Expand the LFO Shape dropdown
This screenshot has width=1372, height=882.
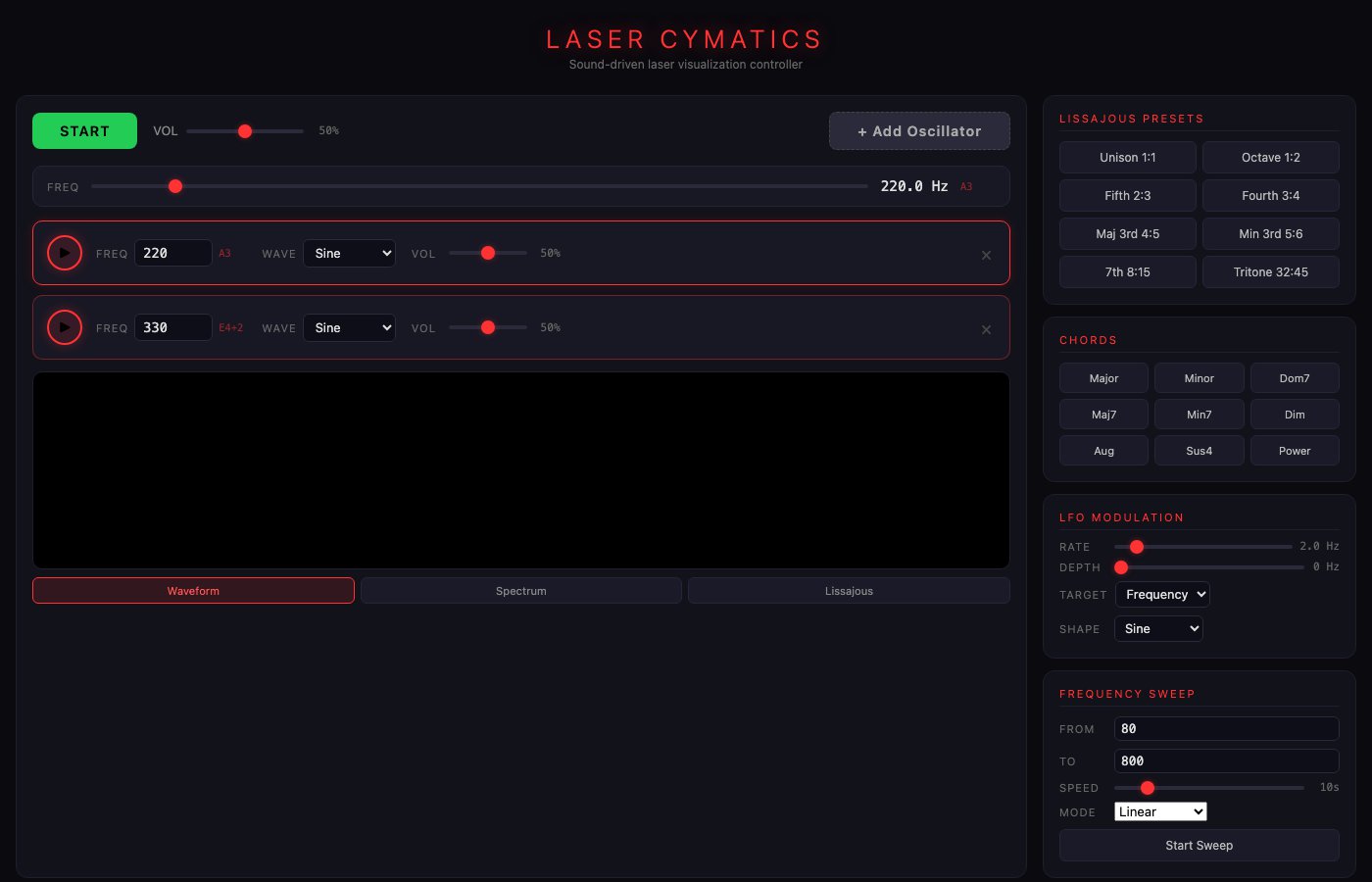coord(1158,628)
